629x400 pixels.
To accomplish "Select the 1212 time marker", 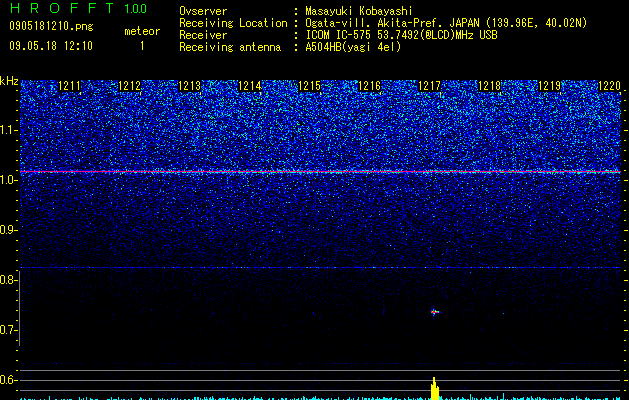I will coord(130,86).
